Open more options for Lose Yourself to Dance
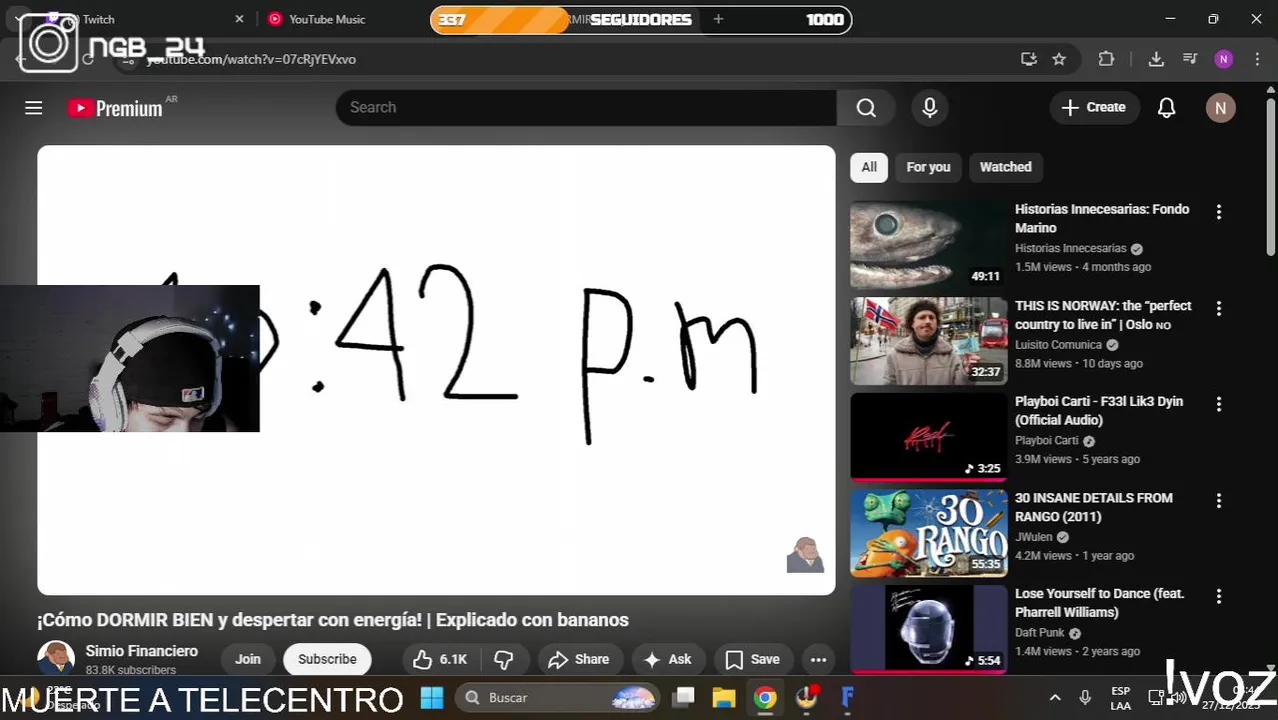This screenshot has height=720, width=1278. tap(1218, 596)
